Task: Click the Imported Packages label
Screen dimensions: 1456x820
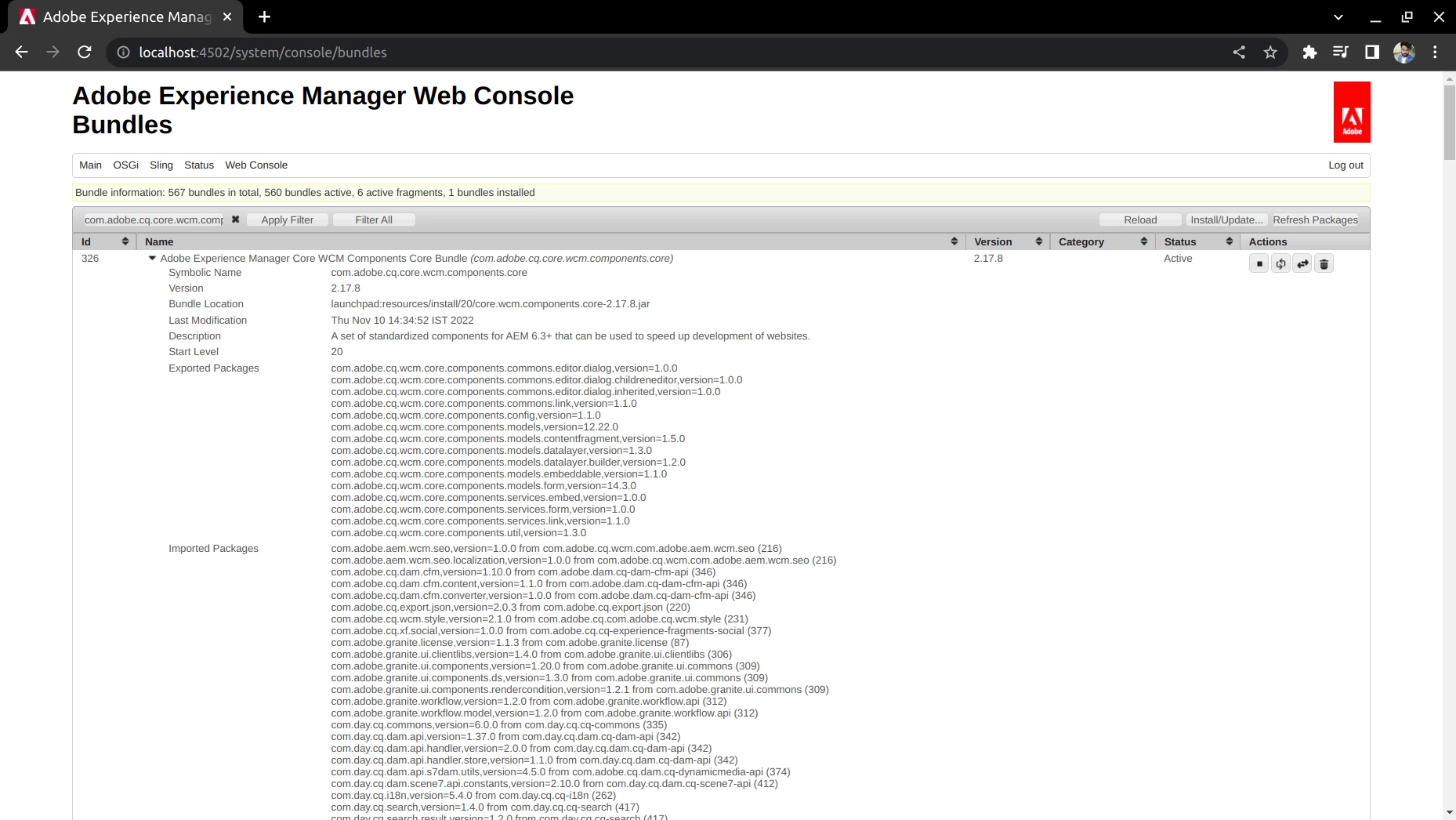Action: point(213,548)
